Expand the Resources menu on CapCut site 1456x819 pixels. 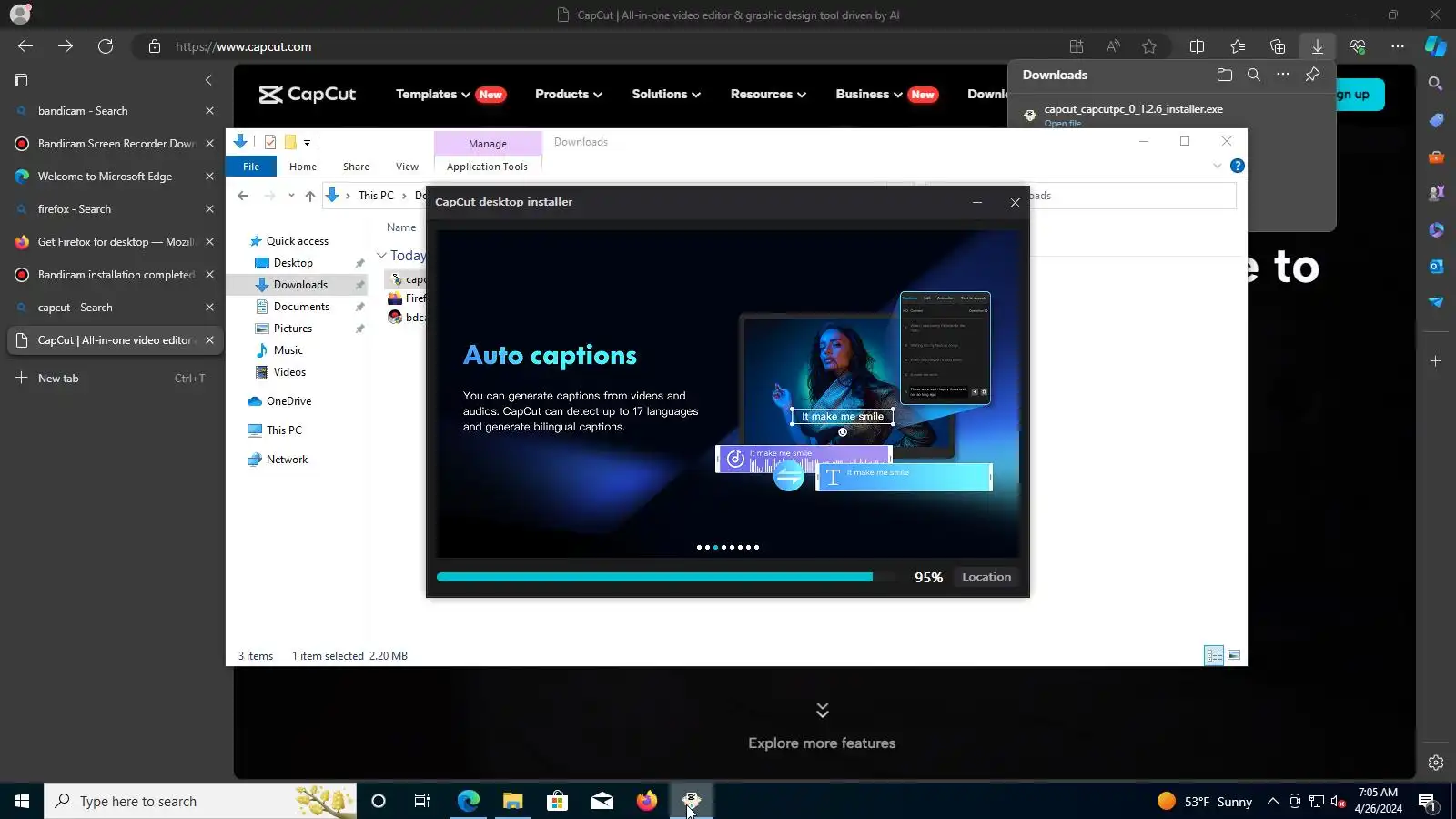point(768,94)
